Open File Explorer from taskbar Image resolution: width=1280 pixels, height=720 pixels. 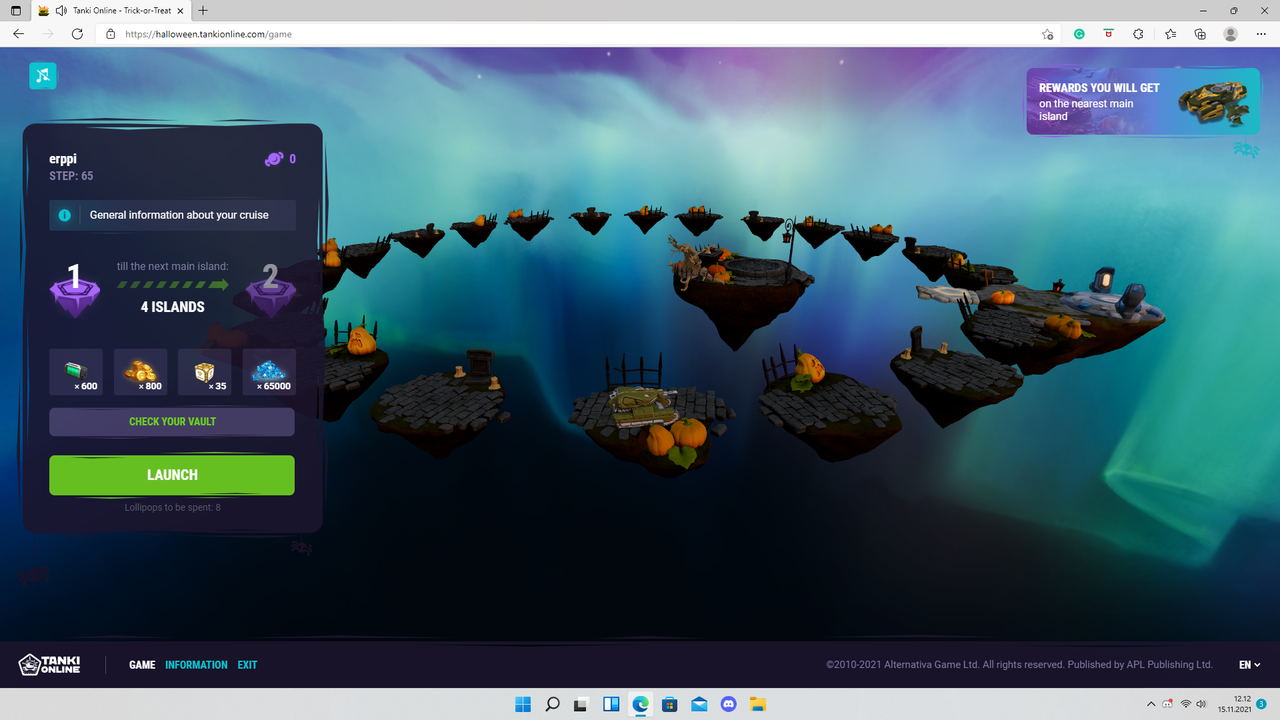tap(758, 704)
